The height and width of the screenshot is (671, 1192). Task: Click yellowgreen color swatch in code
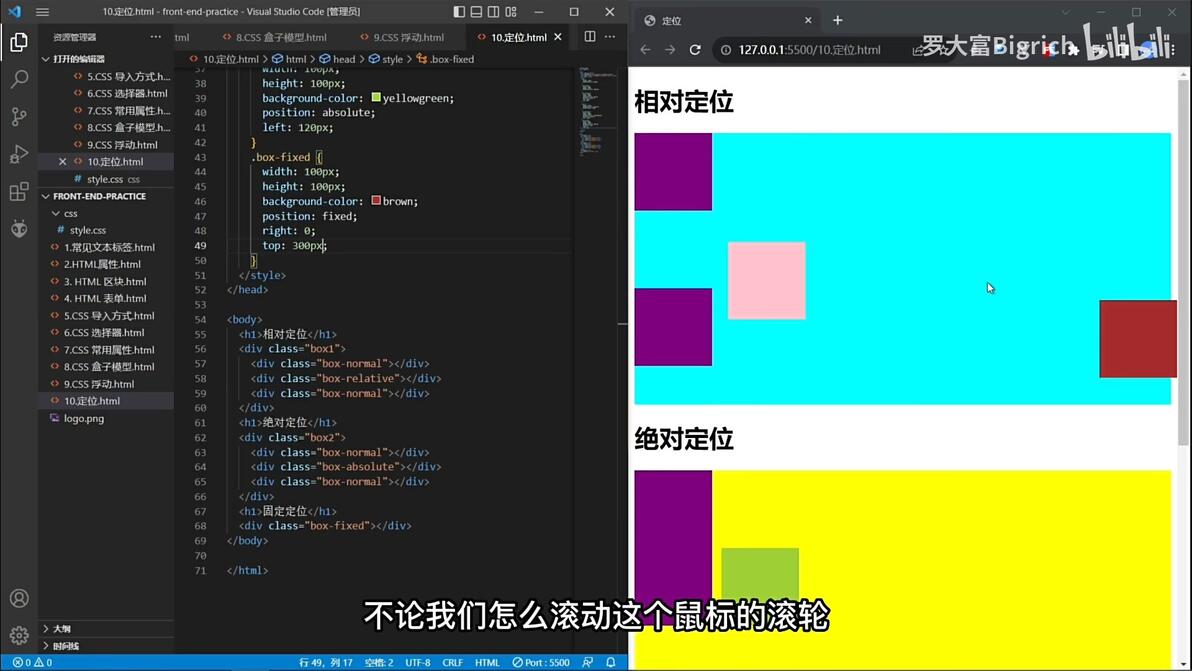pyautogui.click(x=376, y=97)
